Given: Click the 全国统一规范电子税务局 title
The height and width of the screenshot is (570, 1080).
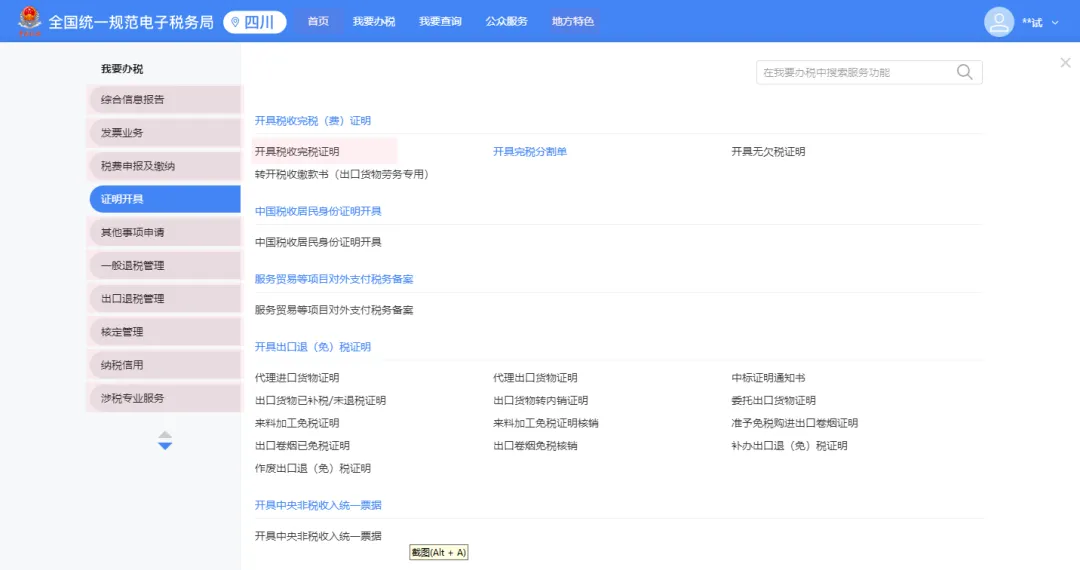Looking at the screenshot, I should pyautogui.click(x=131, y=22).
